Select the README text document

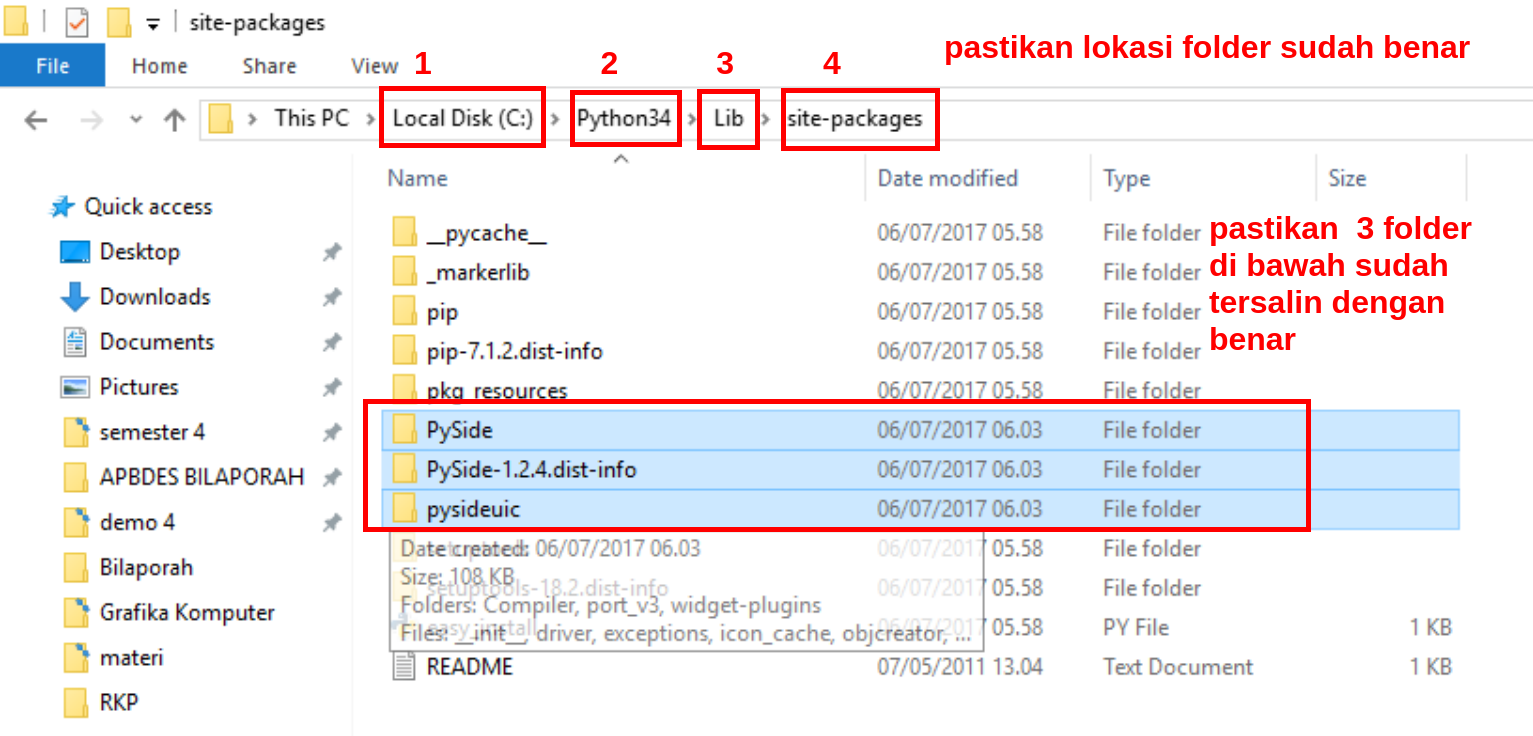(469, 666)
